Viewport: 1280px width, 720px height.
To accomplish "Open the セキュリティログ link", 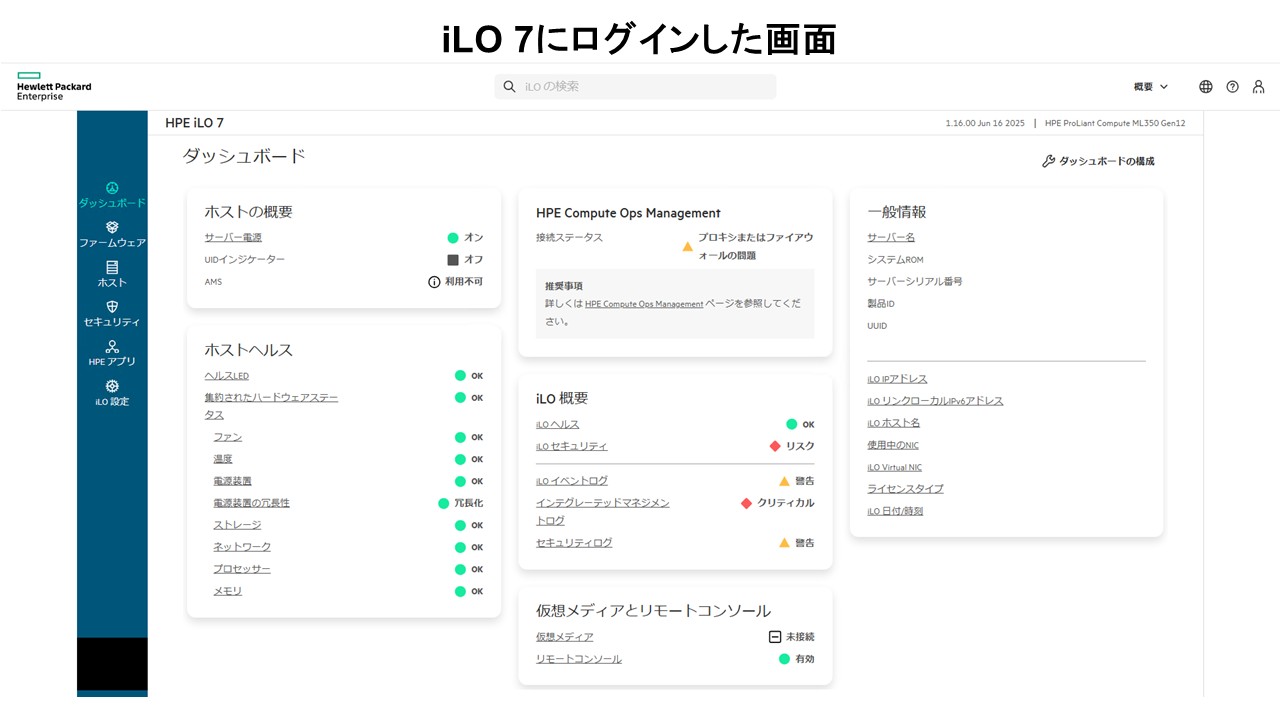I will 574,543.
